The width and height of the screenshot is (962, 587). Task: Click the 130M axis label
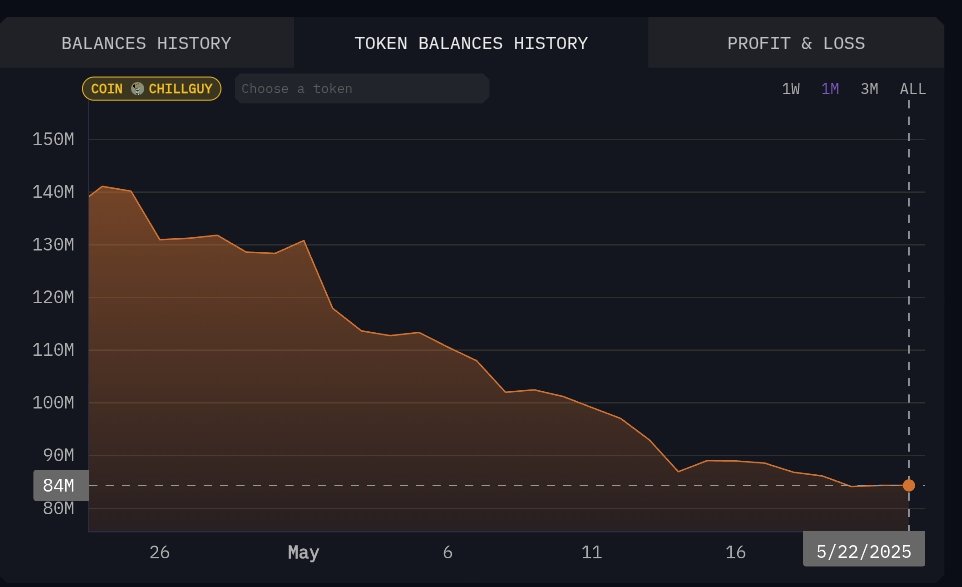53,245
